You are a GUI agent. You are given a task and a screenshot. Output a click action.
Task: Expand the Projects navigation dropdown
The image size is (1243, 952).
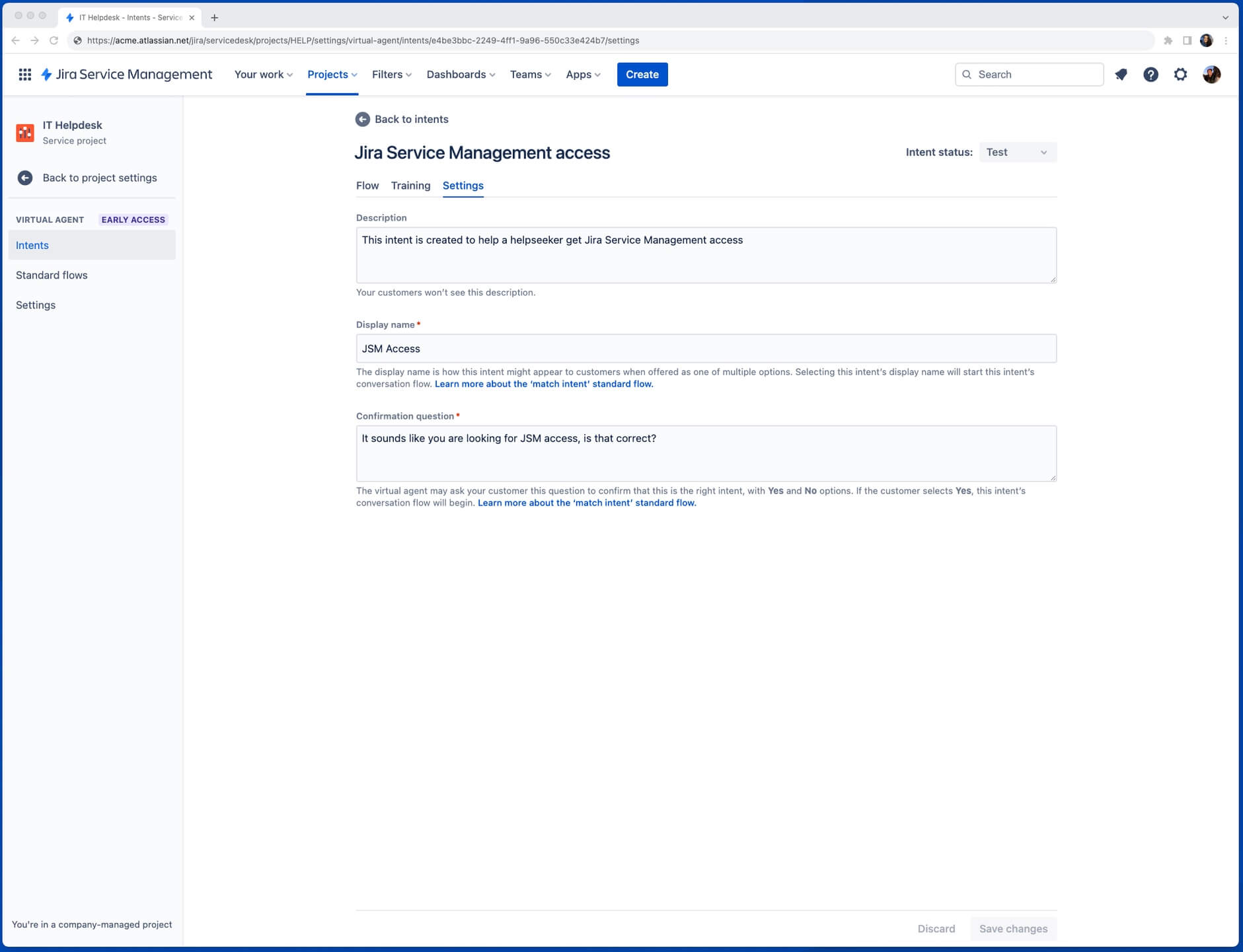click(331, 74)
